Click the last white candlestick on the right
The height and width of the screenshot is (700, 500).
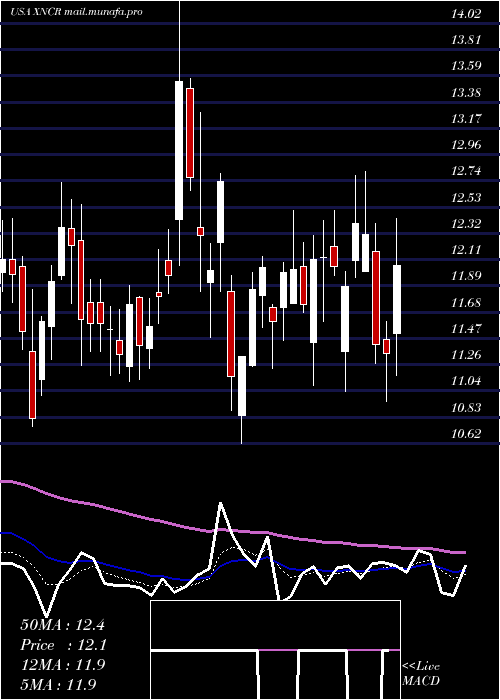(x=397, y=300)
